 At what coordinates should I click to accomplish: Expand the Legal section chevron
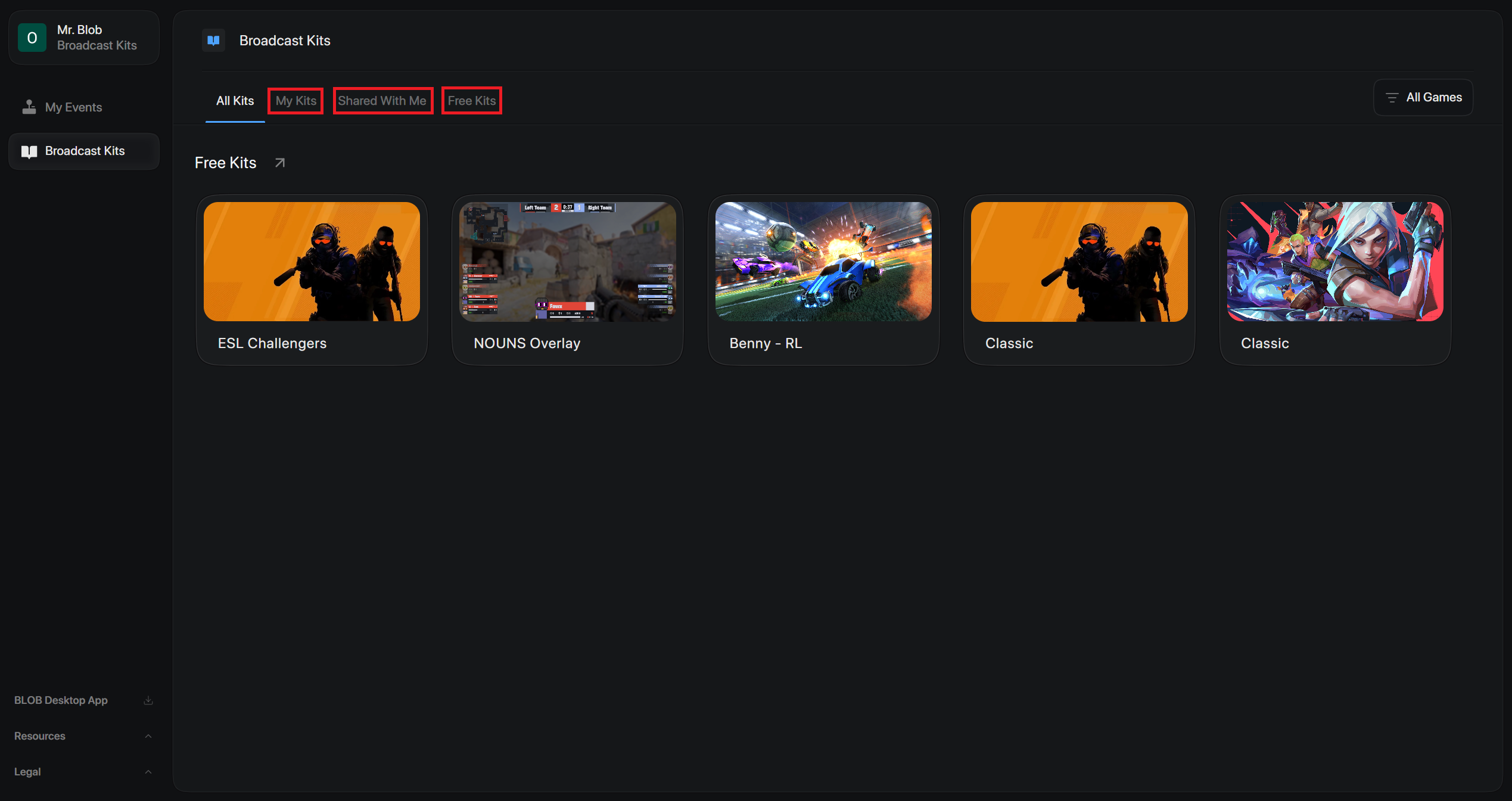tap(148, 772)
